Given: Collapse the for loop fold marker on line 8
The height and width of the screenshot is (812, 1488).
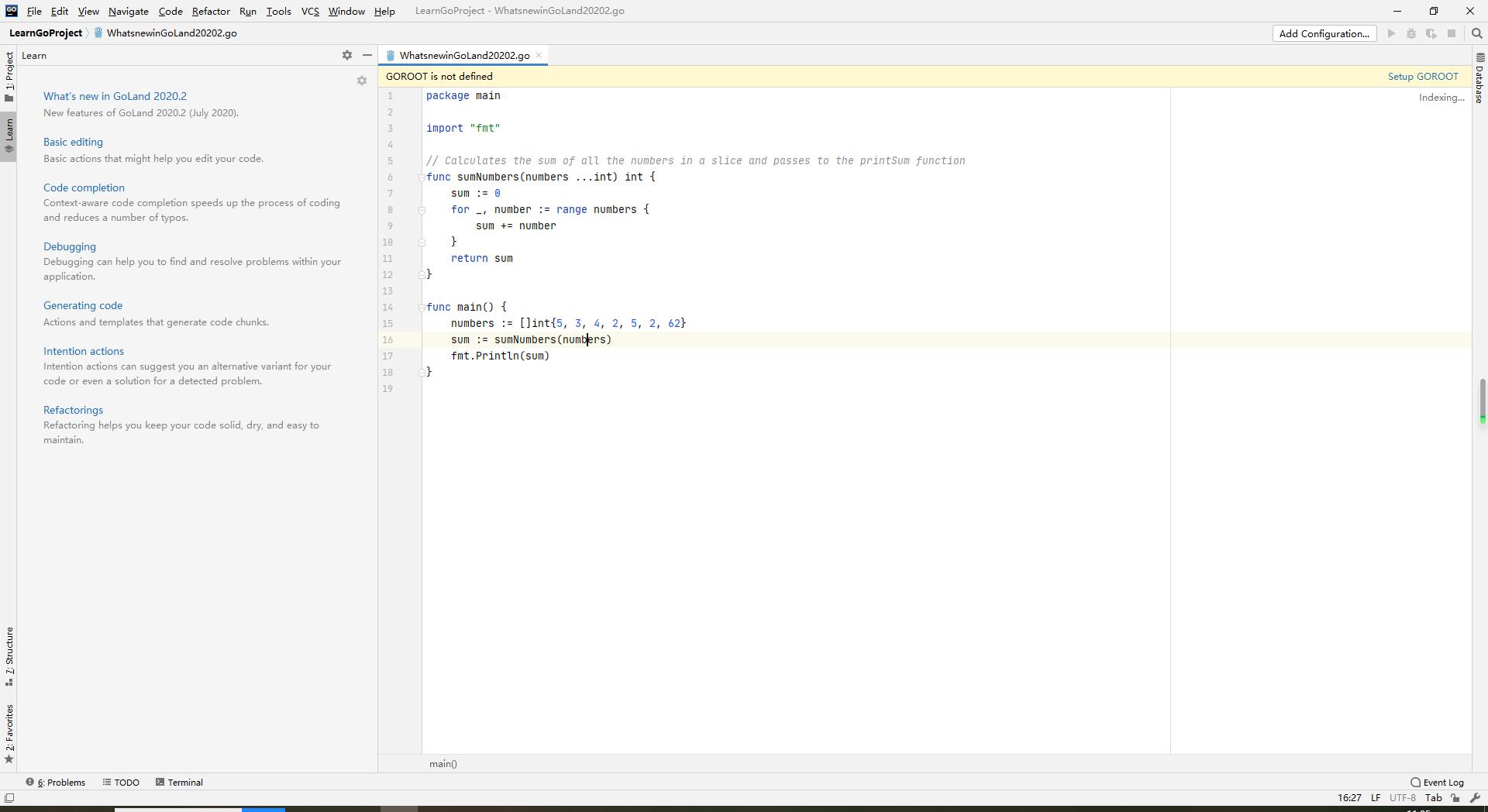Looking at the screenshot, I should coord(422,210).
